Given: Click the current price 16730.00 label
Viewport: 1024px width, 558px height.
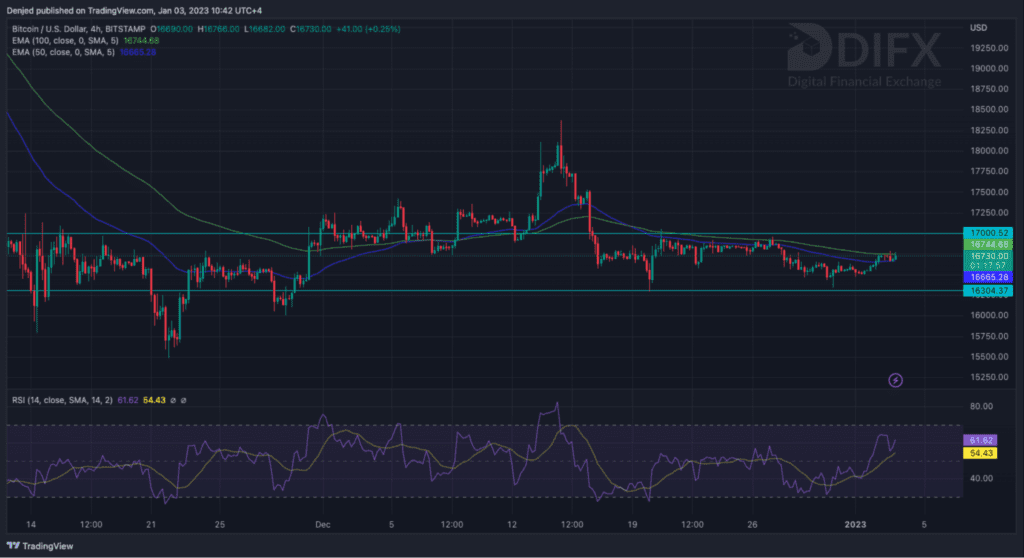Looking at the screenshot, I should (987, 256).
